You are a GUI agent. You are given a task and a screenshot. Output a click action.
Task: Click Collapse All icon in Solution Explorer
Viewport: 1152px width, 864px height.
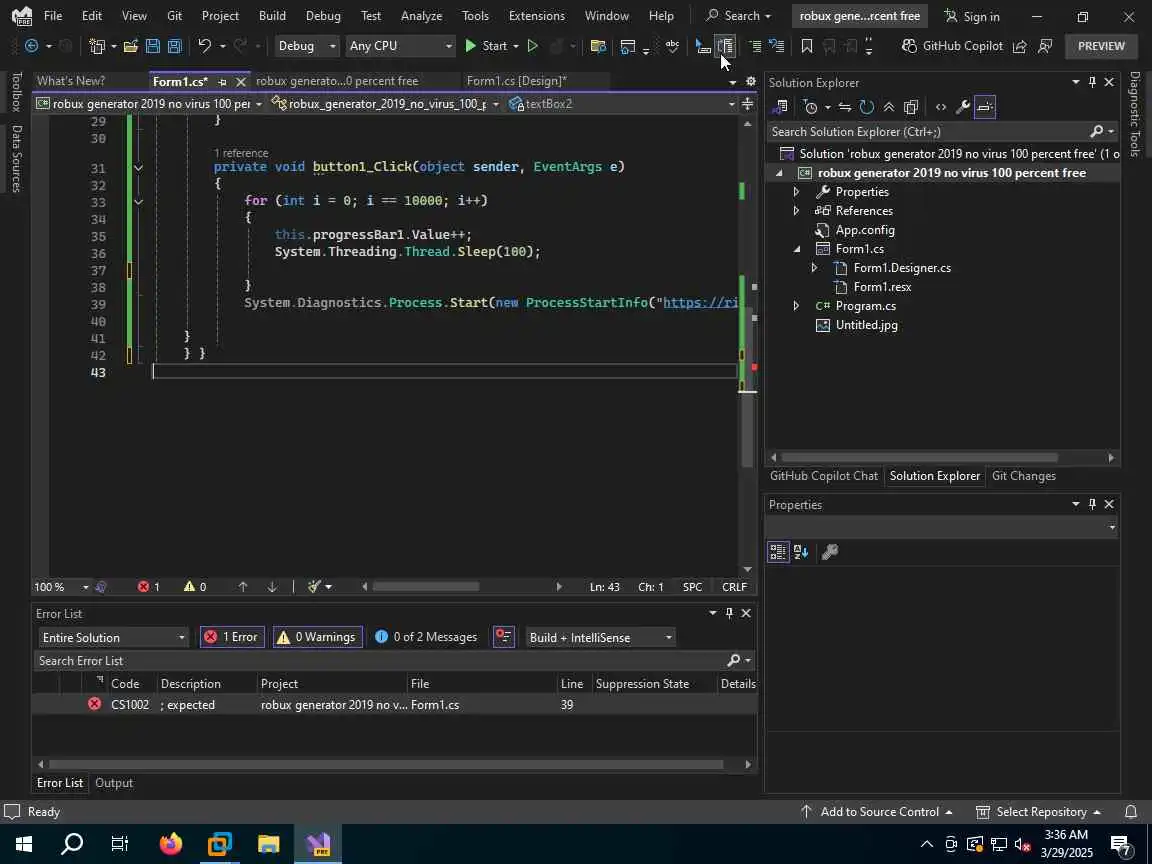[889, 107]
